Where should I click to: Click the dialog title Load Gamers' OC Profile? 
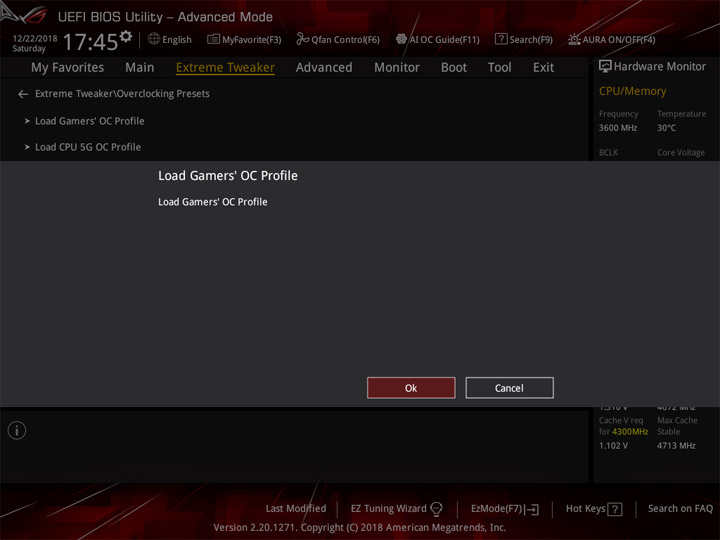(228, 176)
